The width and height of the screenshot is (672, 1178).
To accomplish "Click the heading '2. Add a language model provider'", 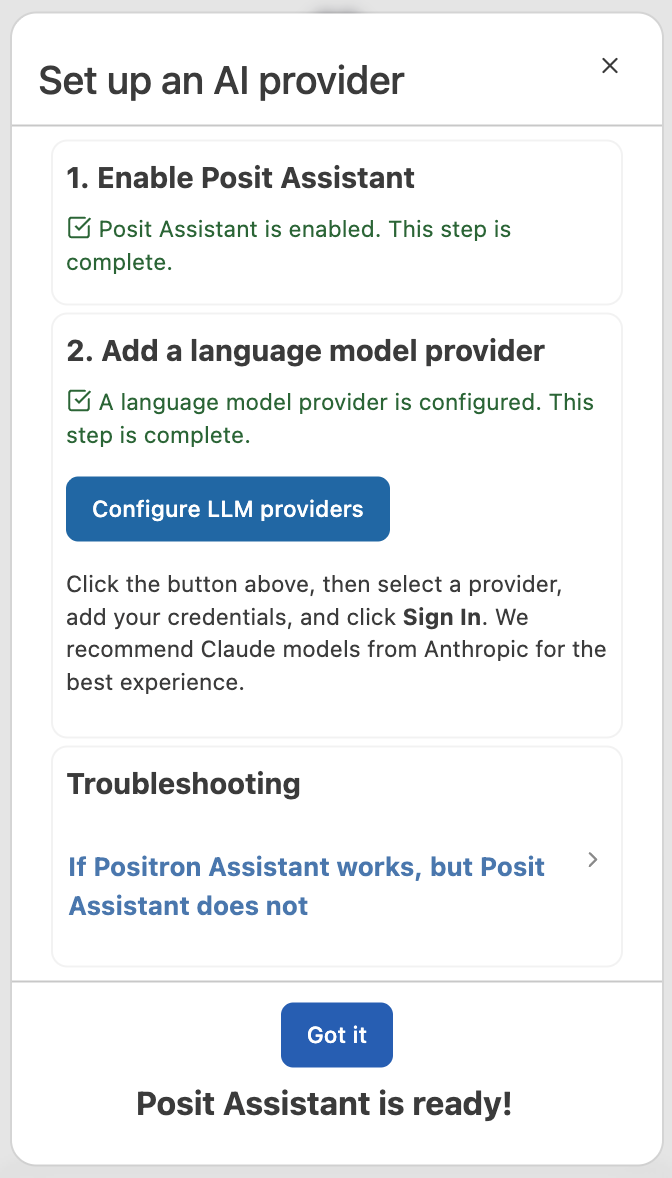I will click(x=305, y=351).
